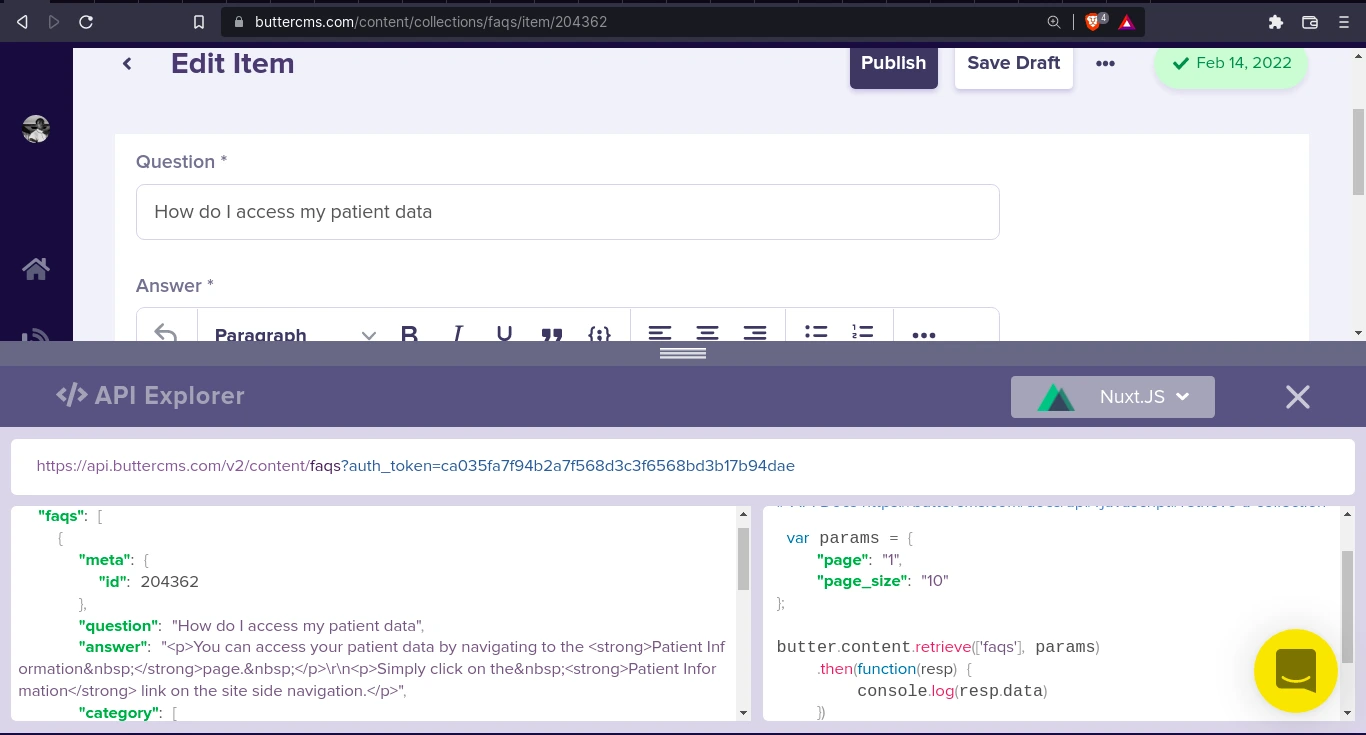
Task: Toggle underline formatting in Answer editor
Action: point(504,334)
